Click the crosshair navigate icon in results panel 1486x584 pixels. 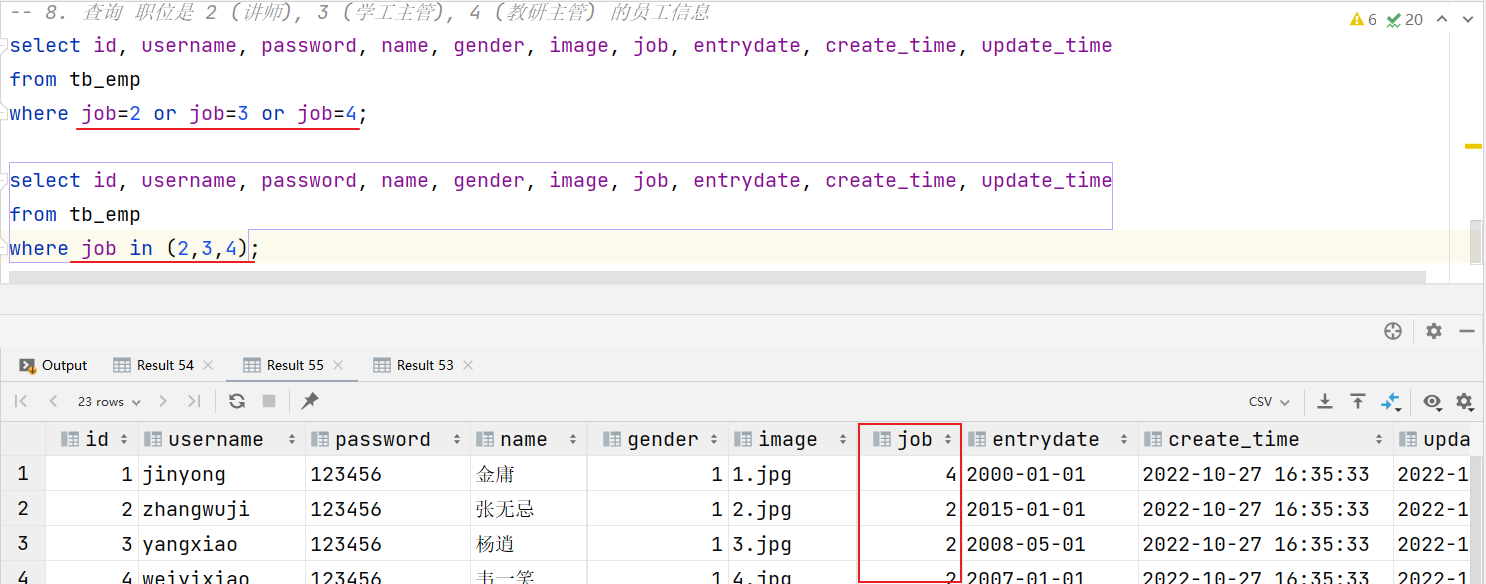tap(1392, 331)
